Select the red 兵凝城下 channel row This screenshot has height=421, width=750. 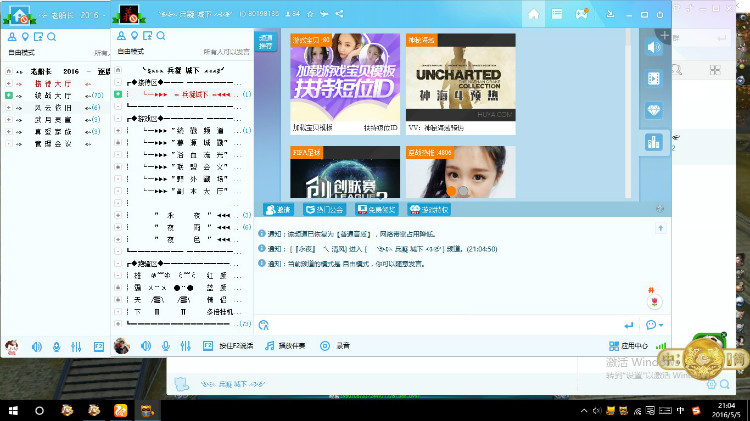pos(182,95)
